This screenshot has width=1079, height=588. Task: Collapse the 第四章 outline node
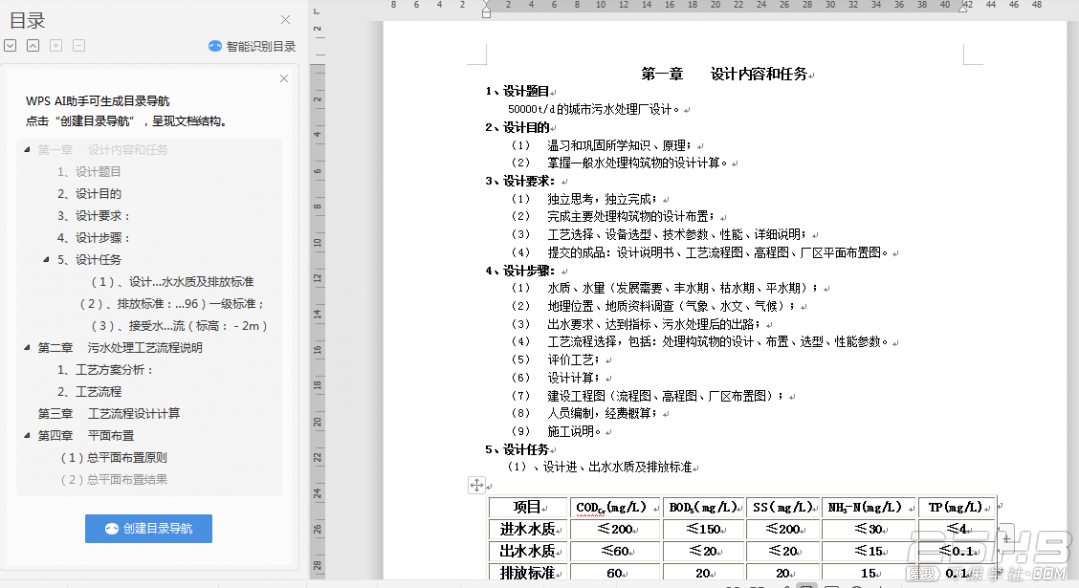click(27, 435)
